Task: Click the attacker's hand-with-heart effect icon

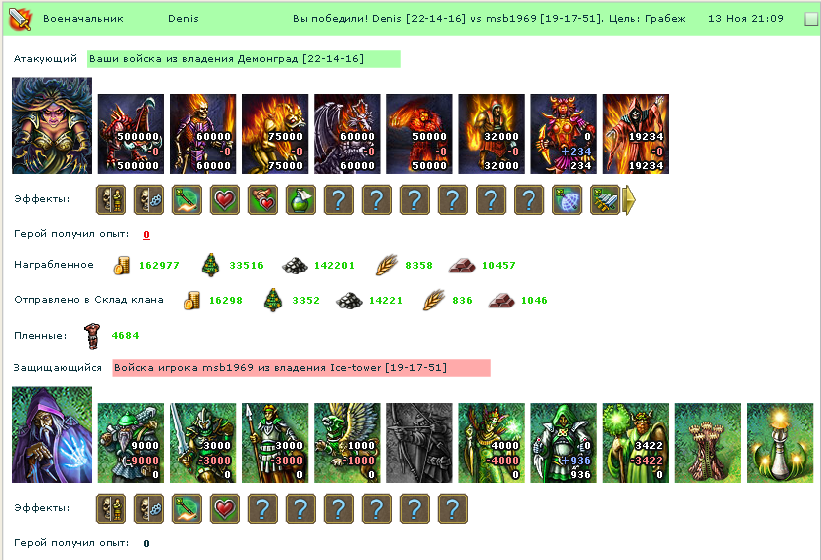Action: [263, 200]
